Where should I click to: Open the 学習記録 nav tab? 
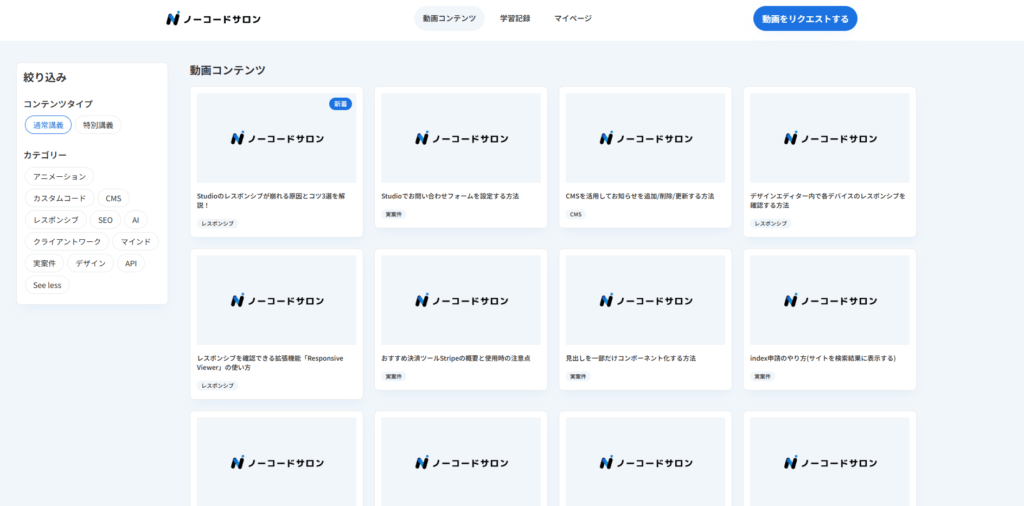515,18
